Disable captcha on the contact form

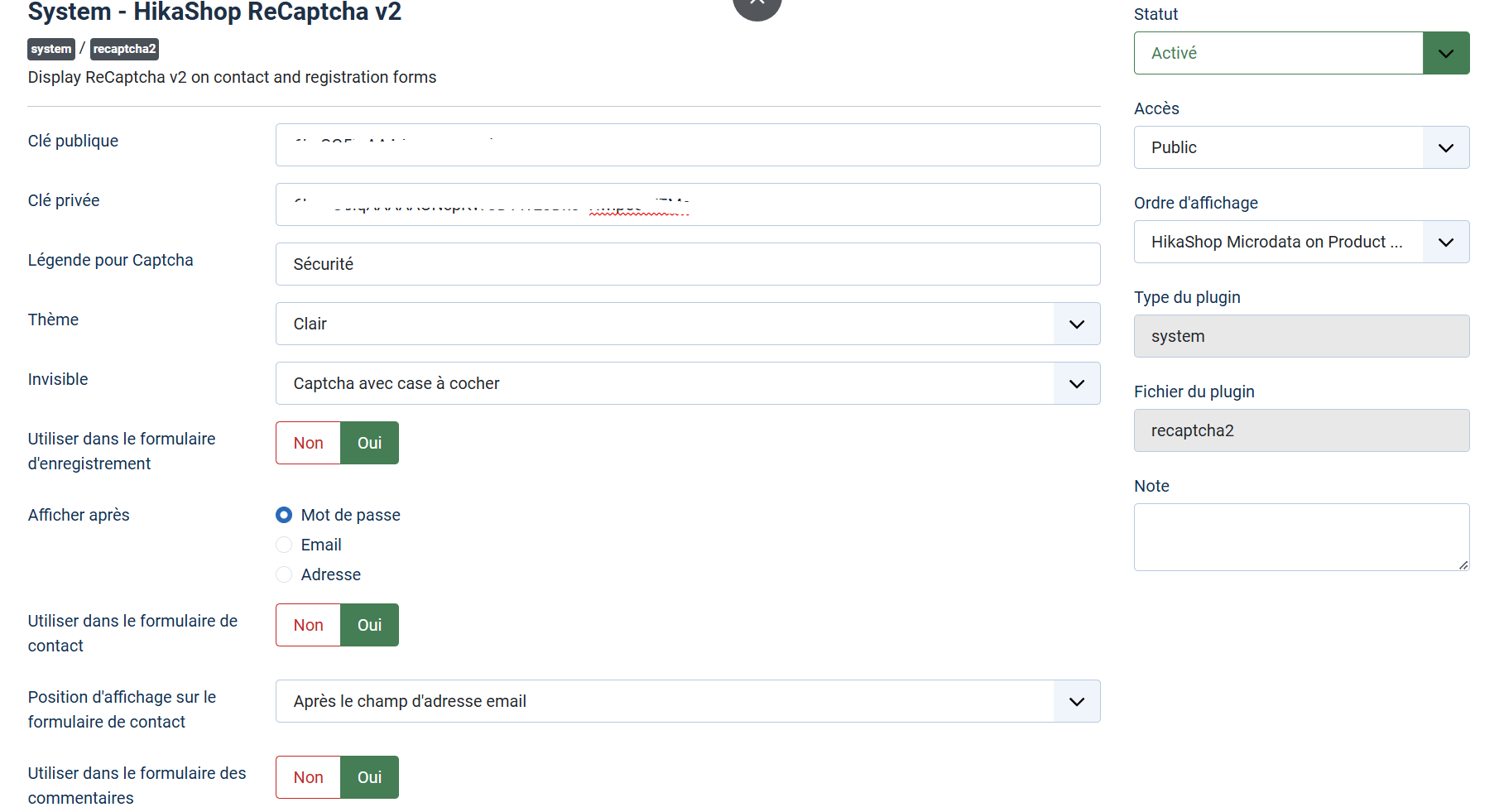(x=308, y=625)
